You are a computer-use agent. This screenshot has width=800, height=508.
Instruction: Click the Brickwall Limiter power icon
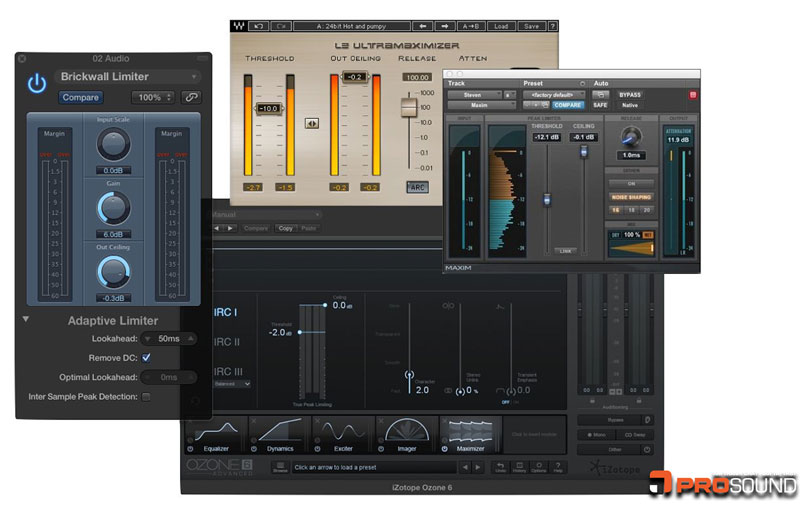click(x=37, y=83)
